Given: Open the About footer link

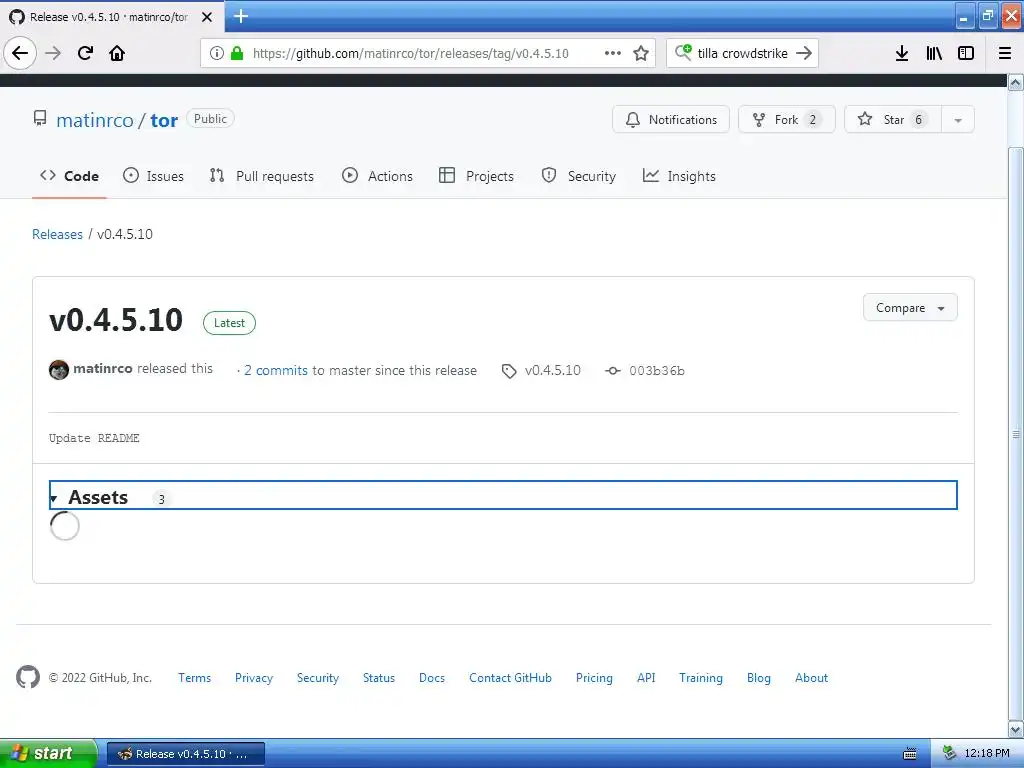Looking at the screenshot, I should pyautogui.click(x=811, y=678).
